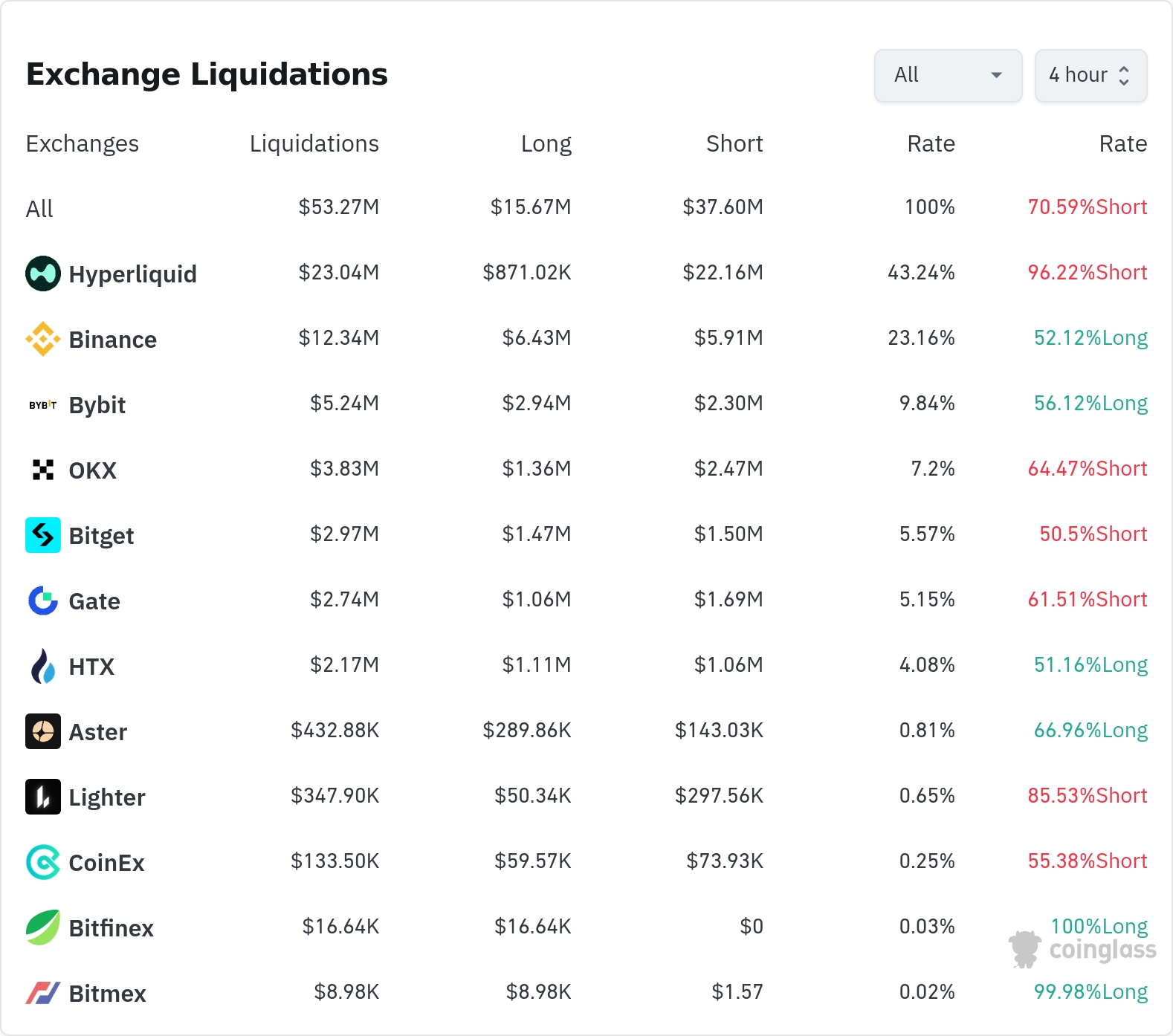Sort by Liquidations column header
This screenshot has height=1036, width=1173.
[314, 143]
